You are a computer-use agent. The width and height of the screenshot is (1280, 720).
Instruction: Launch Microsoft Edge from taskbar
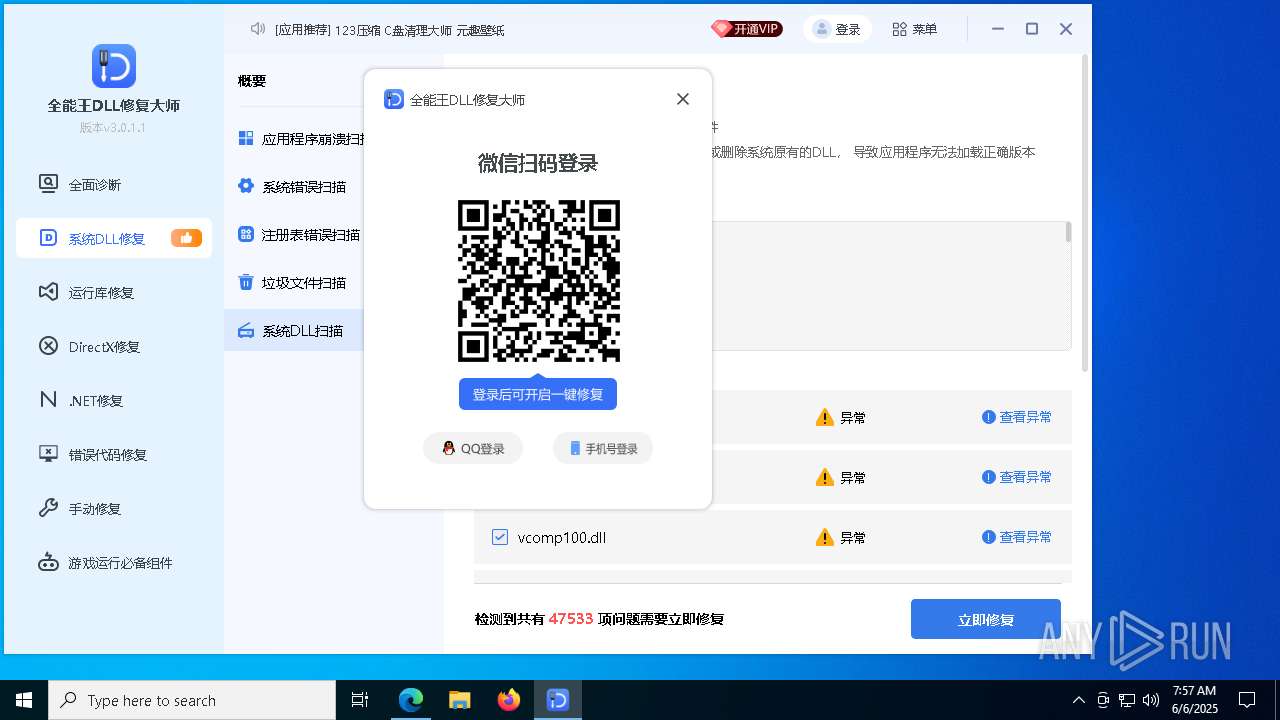tap(411, 700)
